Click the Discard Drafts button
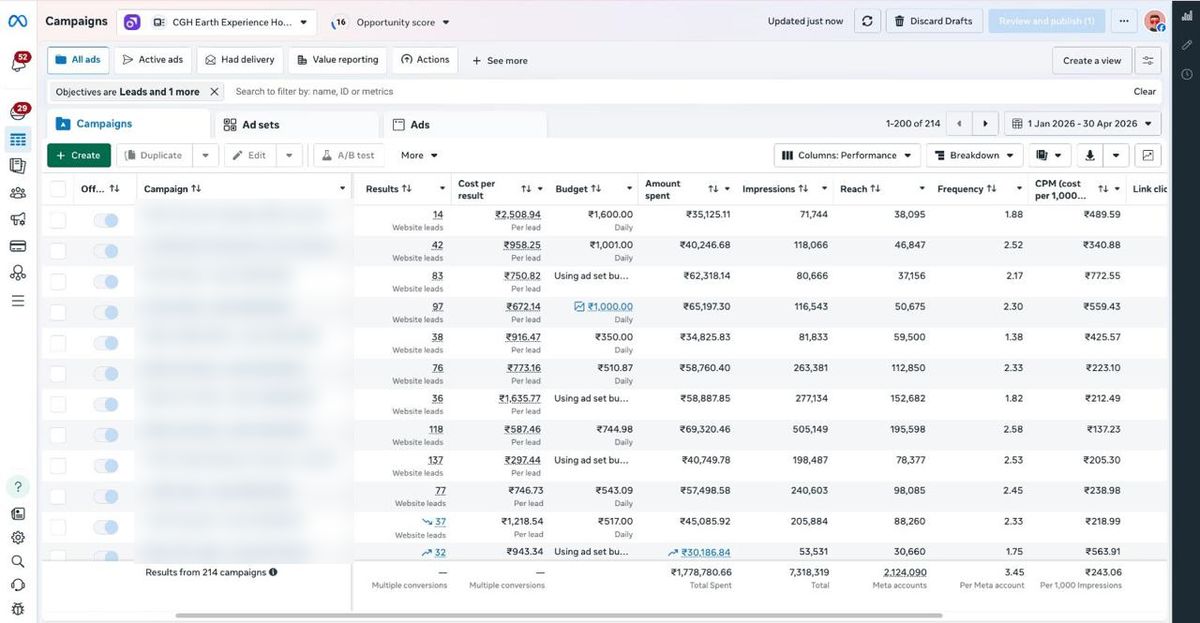The height and width of the screenshot is (623, 1200). (934, 21)
